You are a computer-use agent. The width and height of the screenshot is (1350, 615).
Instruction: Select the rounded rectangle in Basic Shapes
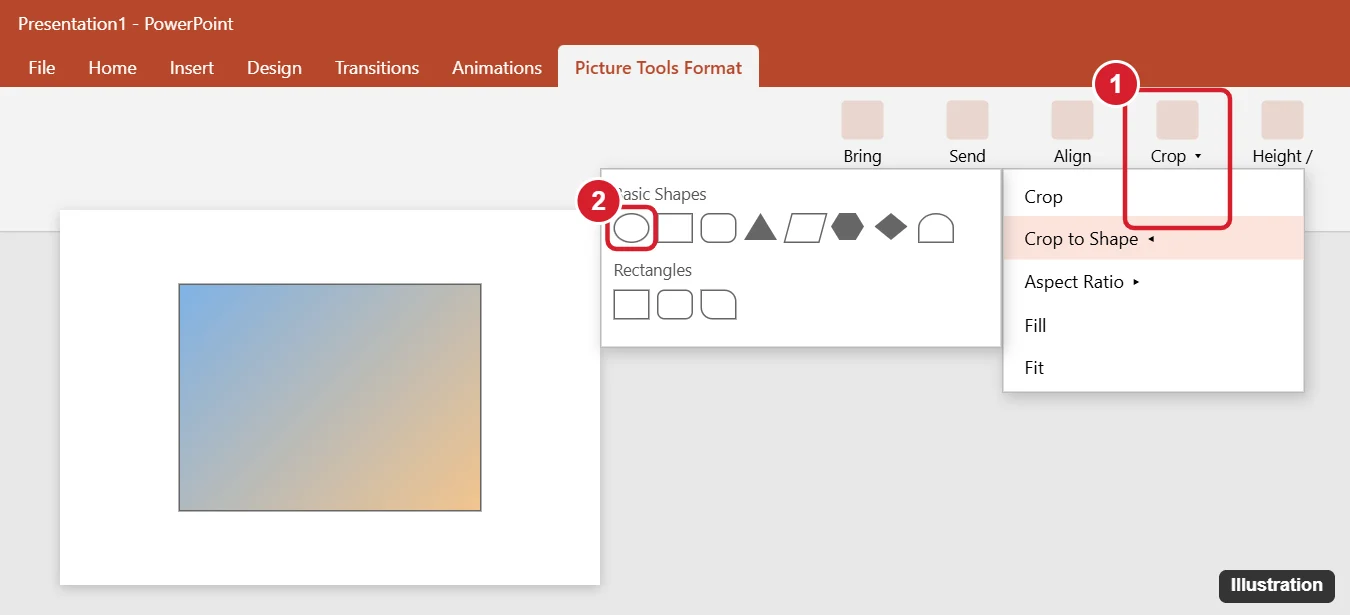point(719,228)
